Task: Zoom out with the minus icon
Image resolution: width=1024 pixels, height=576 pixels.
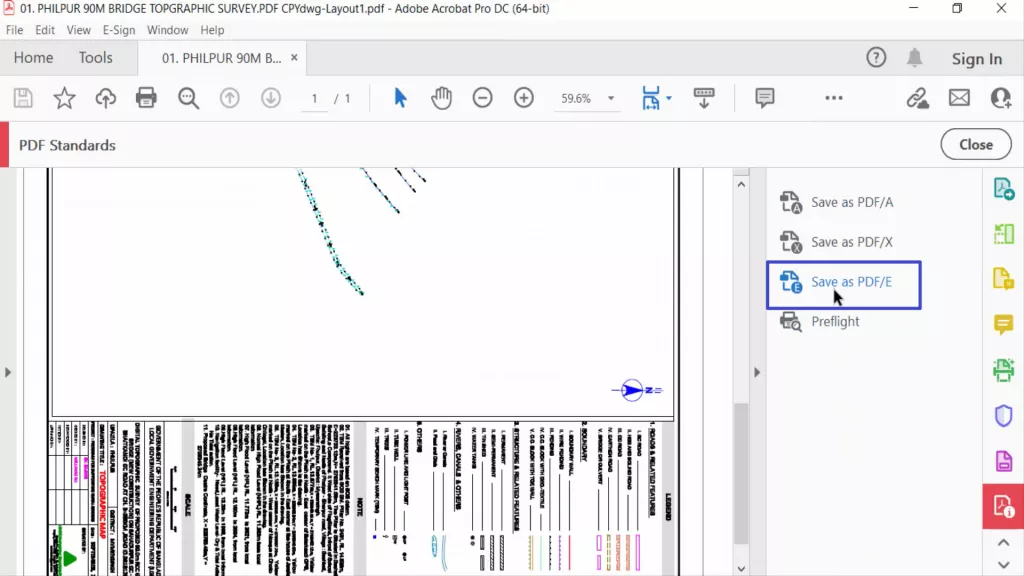Action: coord(483,98)
